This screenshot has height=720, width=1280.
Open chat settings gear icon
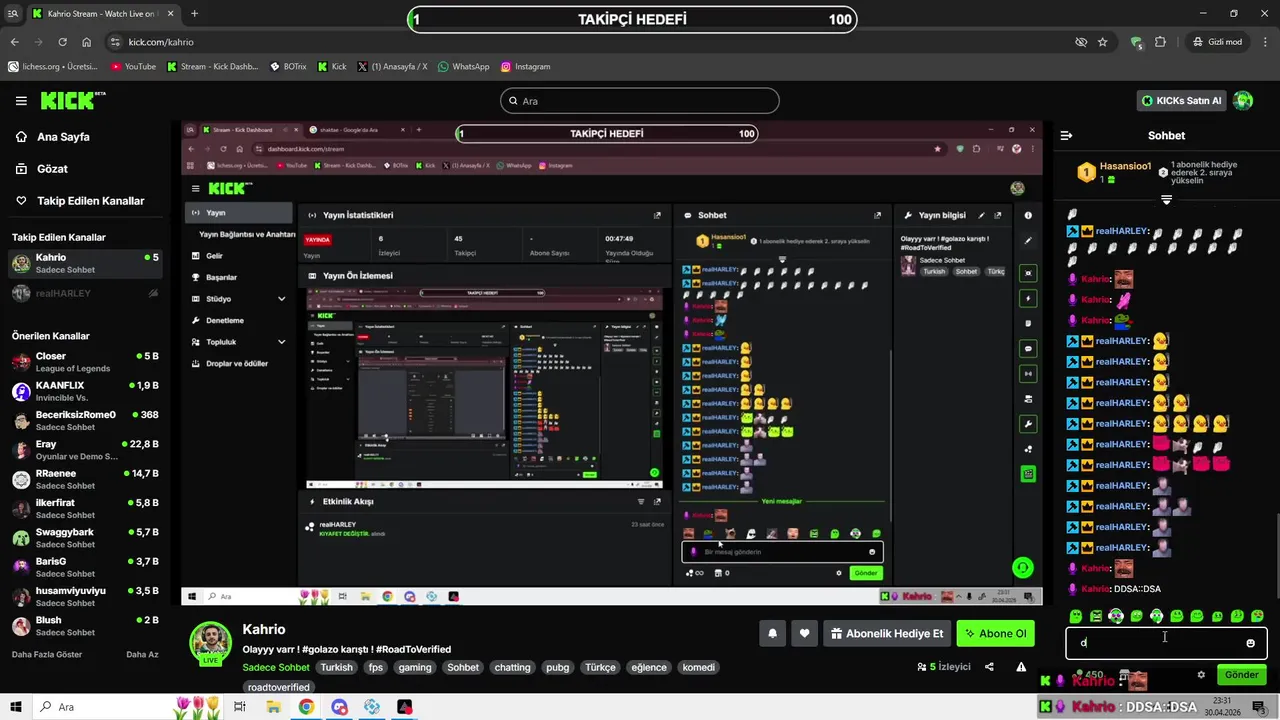[1201, 675]
